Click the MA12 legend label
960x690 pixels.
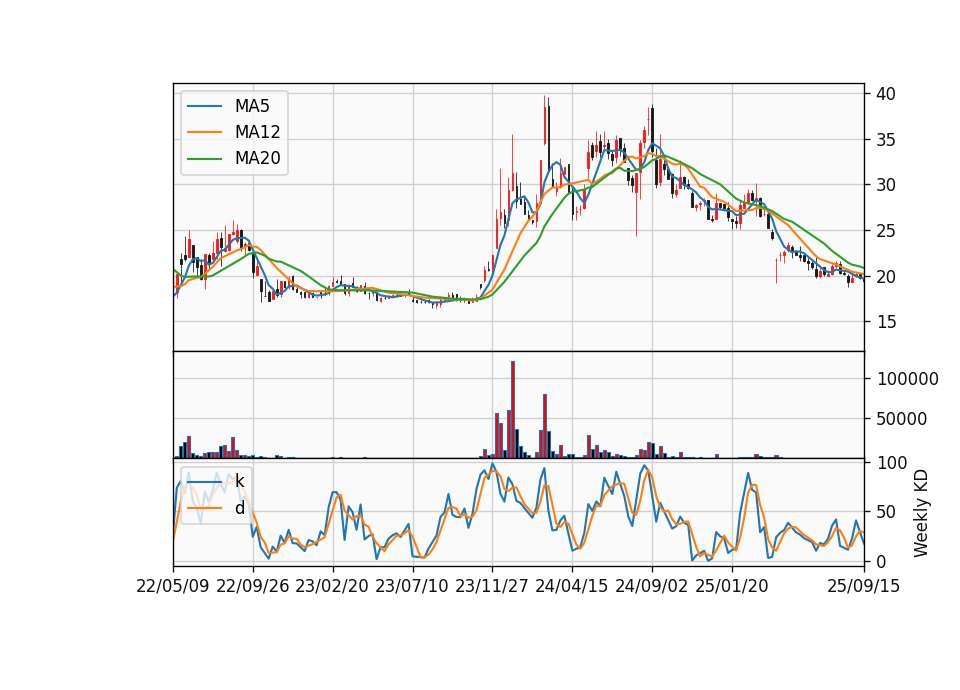point(257,132)
